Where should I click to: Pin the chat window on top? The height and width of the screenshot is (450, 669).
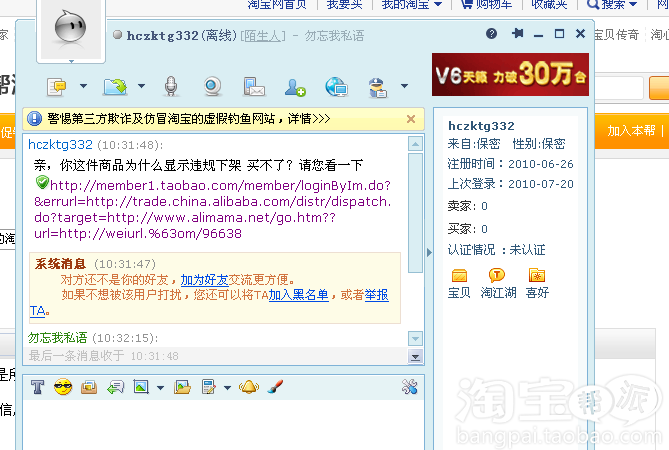[518, 34]
